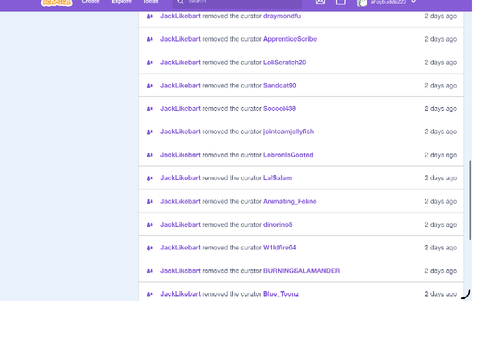
Task: Click curator-removed icon in LalSalam row
Action: pyautogui.click(x=150, y=178)
